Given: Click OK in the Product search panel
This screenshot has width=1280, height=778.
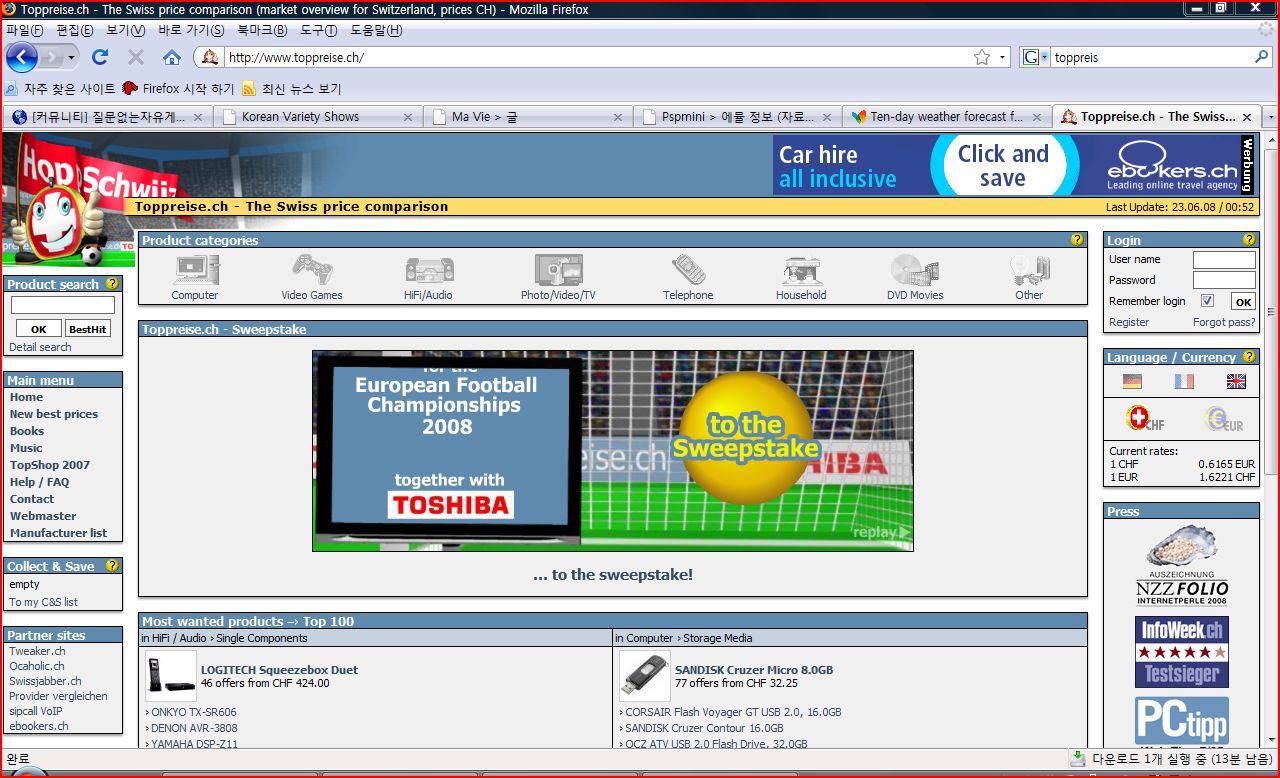Looking at the screenshot, I should (x=39, y=329).
